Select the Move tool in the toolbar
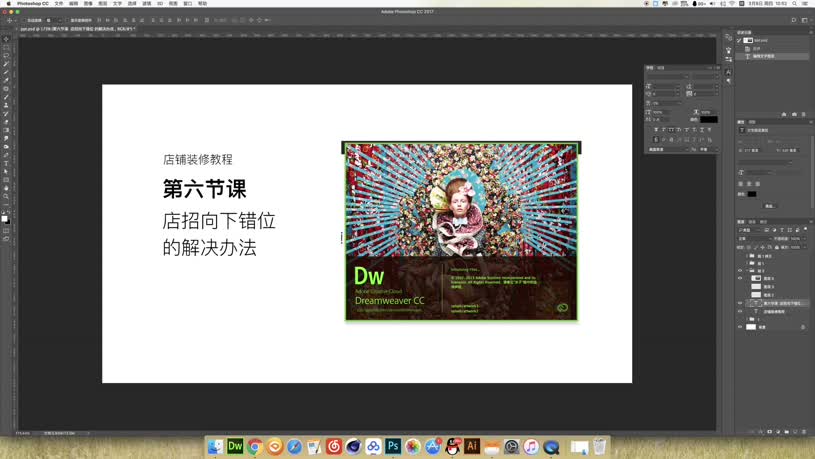This screenshot has height=459, width=815. tap(6, 39)
